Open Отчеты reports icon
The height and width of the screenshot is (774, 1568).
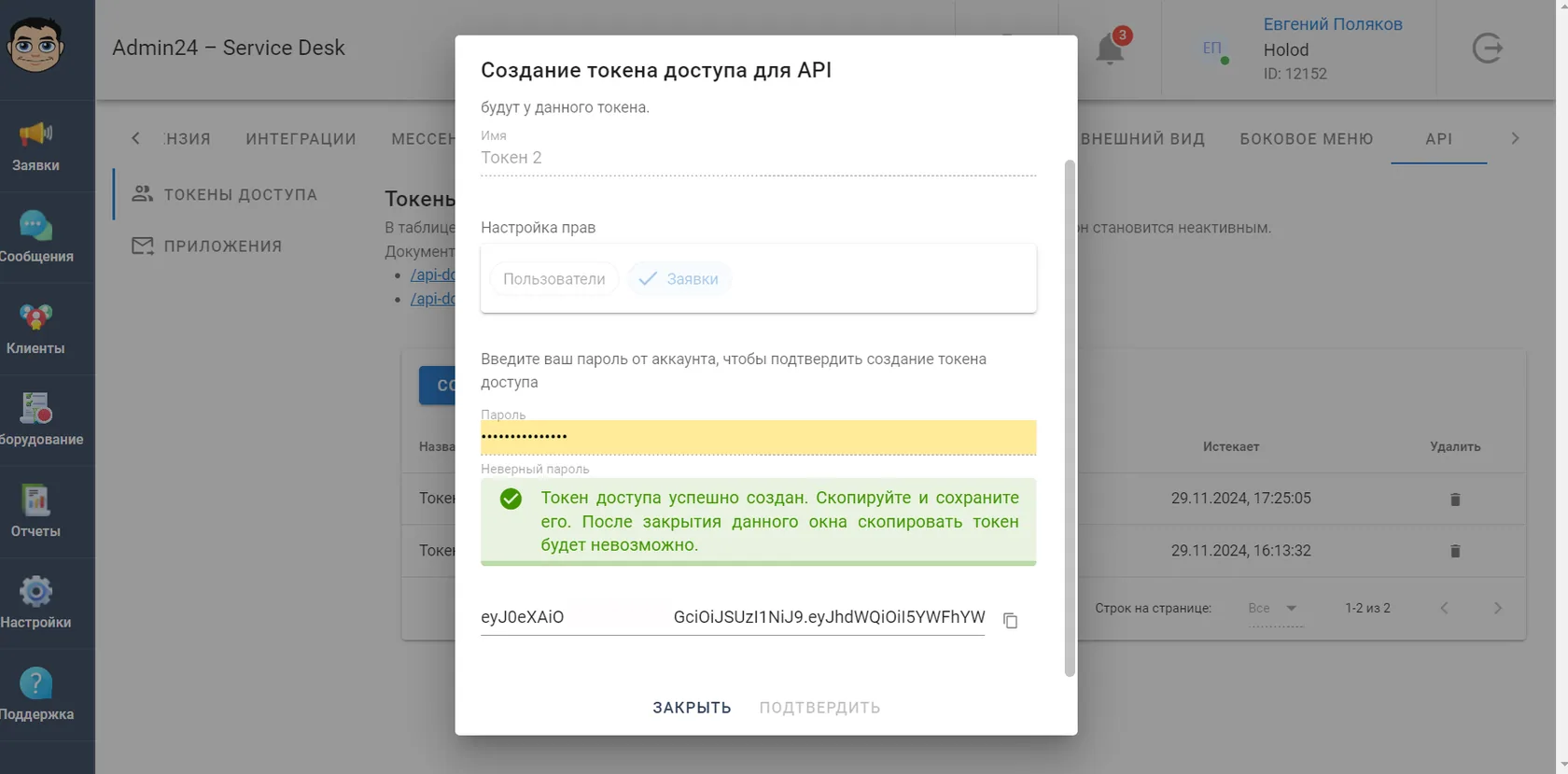(35, 500)
